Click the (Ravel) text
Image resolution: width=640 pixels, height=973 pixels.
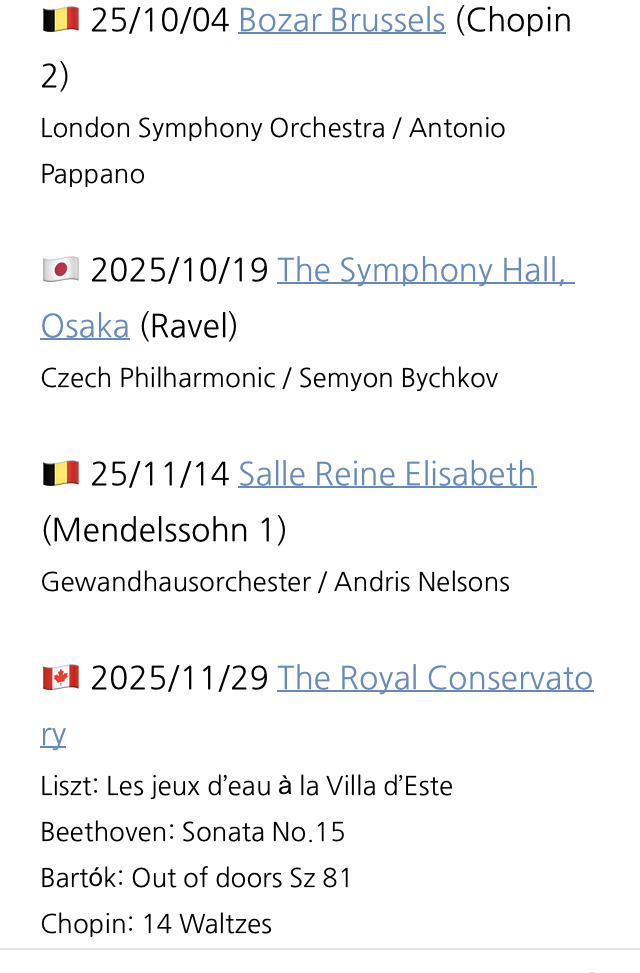coord(188,326)
